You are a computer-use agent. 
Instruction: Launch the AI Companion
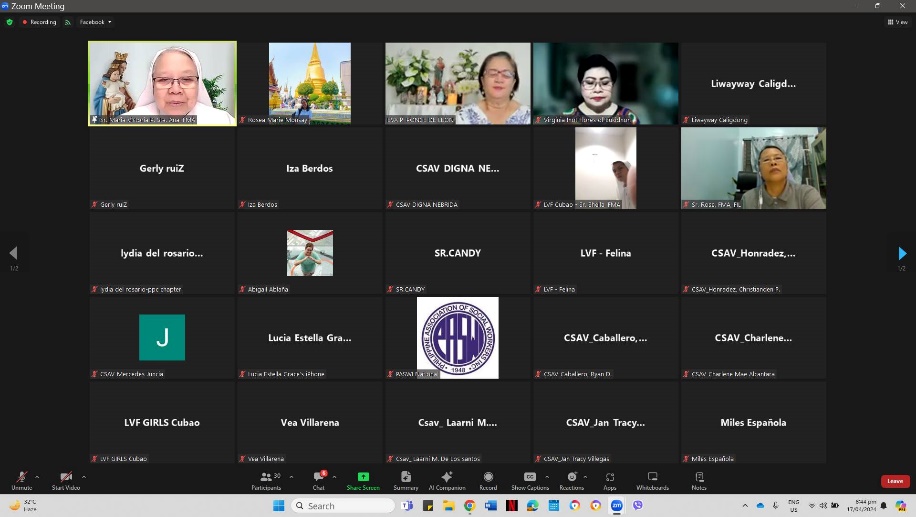coord(447,480)
